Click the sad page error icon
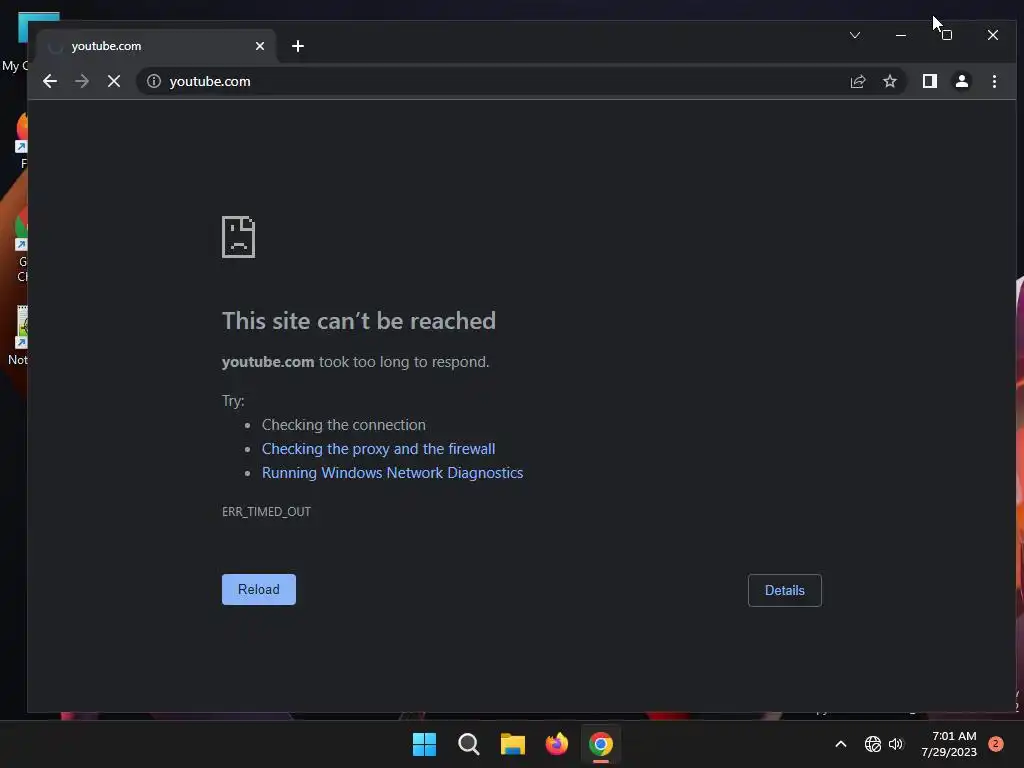This screenshot has width=1024, height=768. point(238,237)
